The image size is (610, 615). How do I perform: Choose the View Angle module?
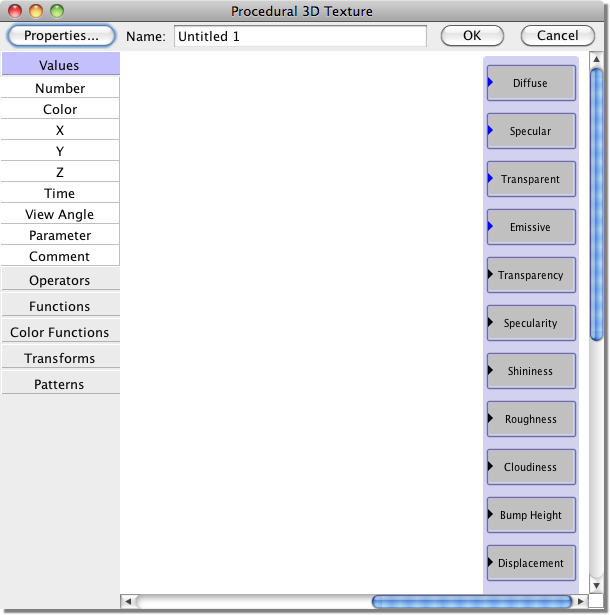pos(60,214)
